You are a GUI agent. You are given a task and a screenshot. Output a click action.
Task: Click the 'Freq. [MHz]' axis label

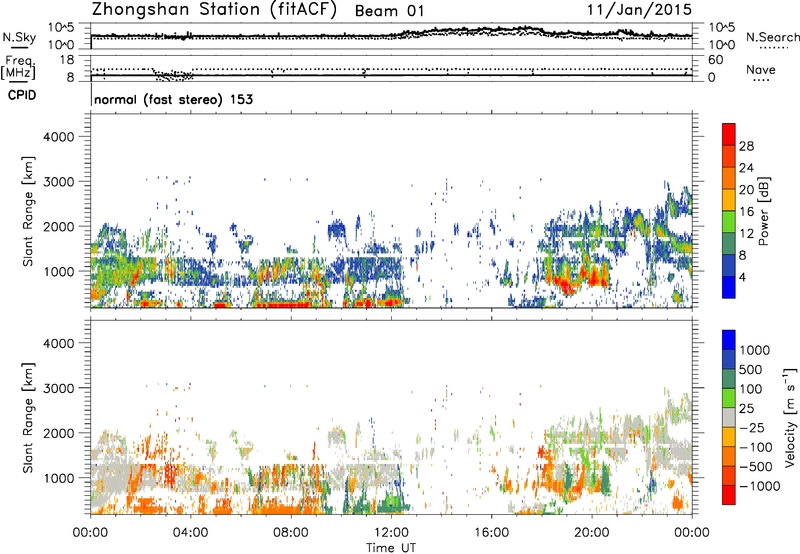pyautogui.click(x=19, y=67)
